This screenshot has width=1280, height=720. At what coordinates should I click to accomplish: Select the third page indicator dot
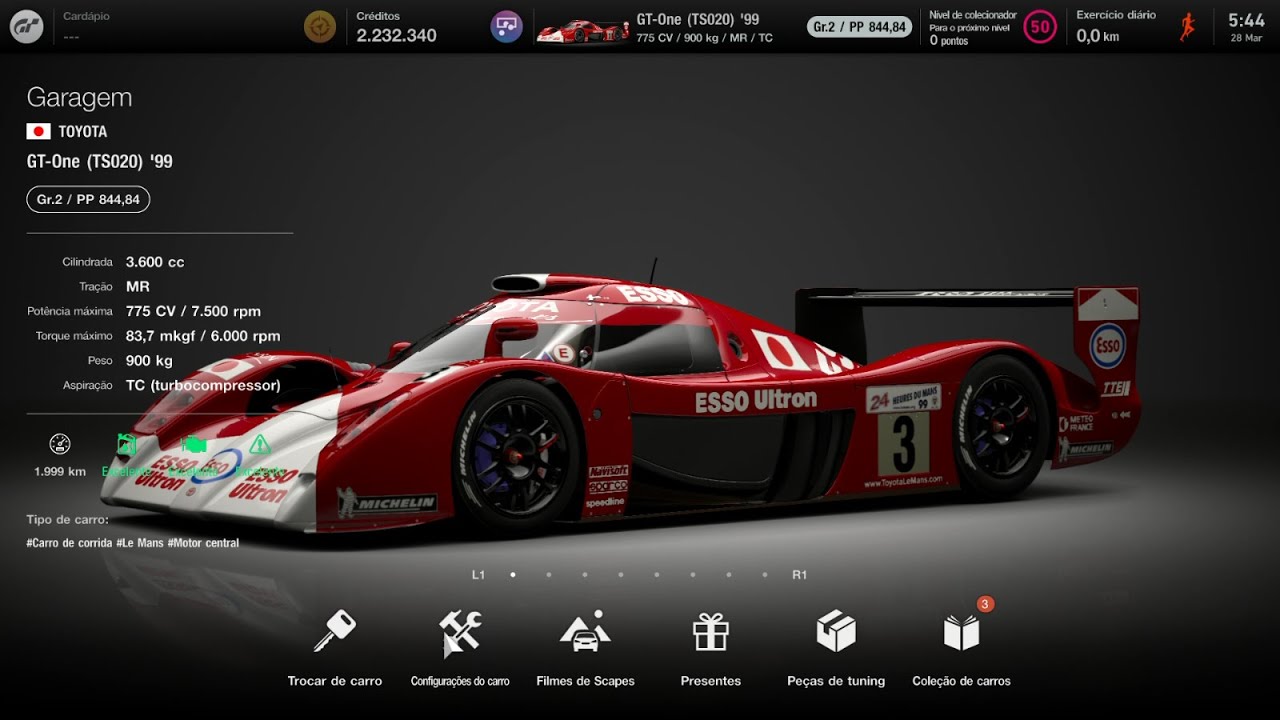pyautogui.click(x=585, y=575)
